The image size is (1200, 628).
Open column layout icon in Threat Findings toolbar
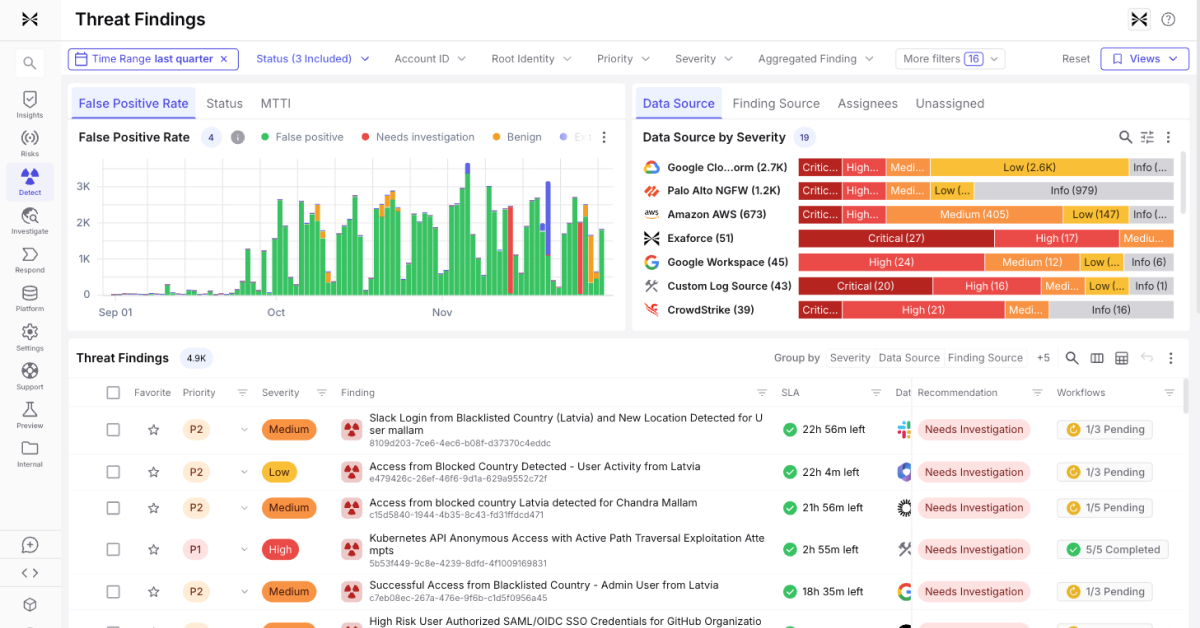(1097, 358)
